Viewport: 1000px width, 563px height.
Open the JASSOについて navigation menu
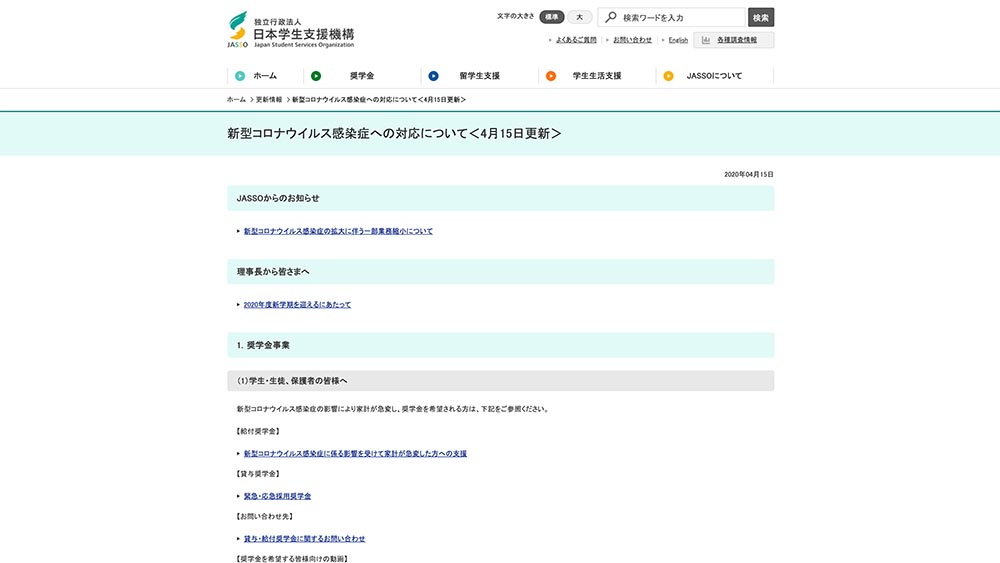click(x=714, y=76)
